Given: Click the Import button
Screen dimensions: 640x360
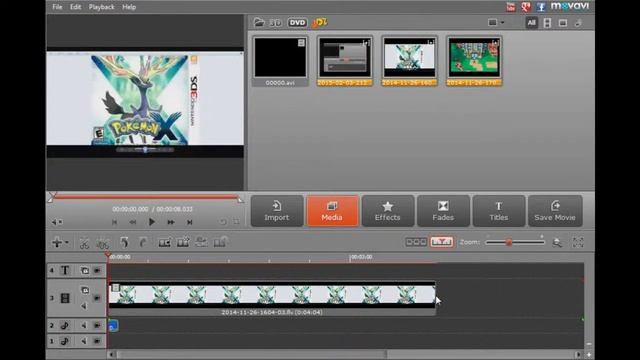Looking at the screenshot, I should click(x=277, y=211).
